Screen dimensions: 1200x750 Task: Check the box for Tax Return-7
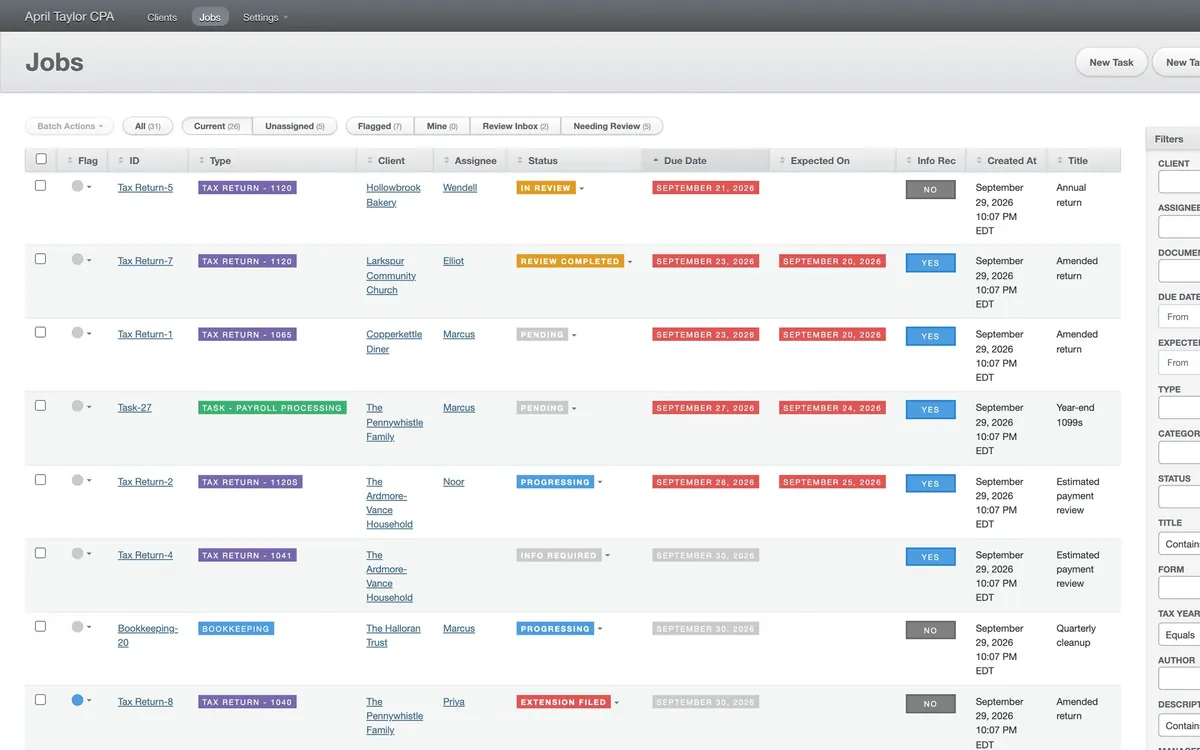coord(41,259)
